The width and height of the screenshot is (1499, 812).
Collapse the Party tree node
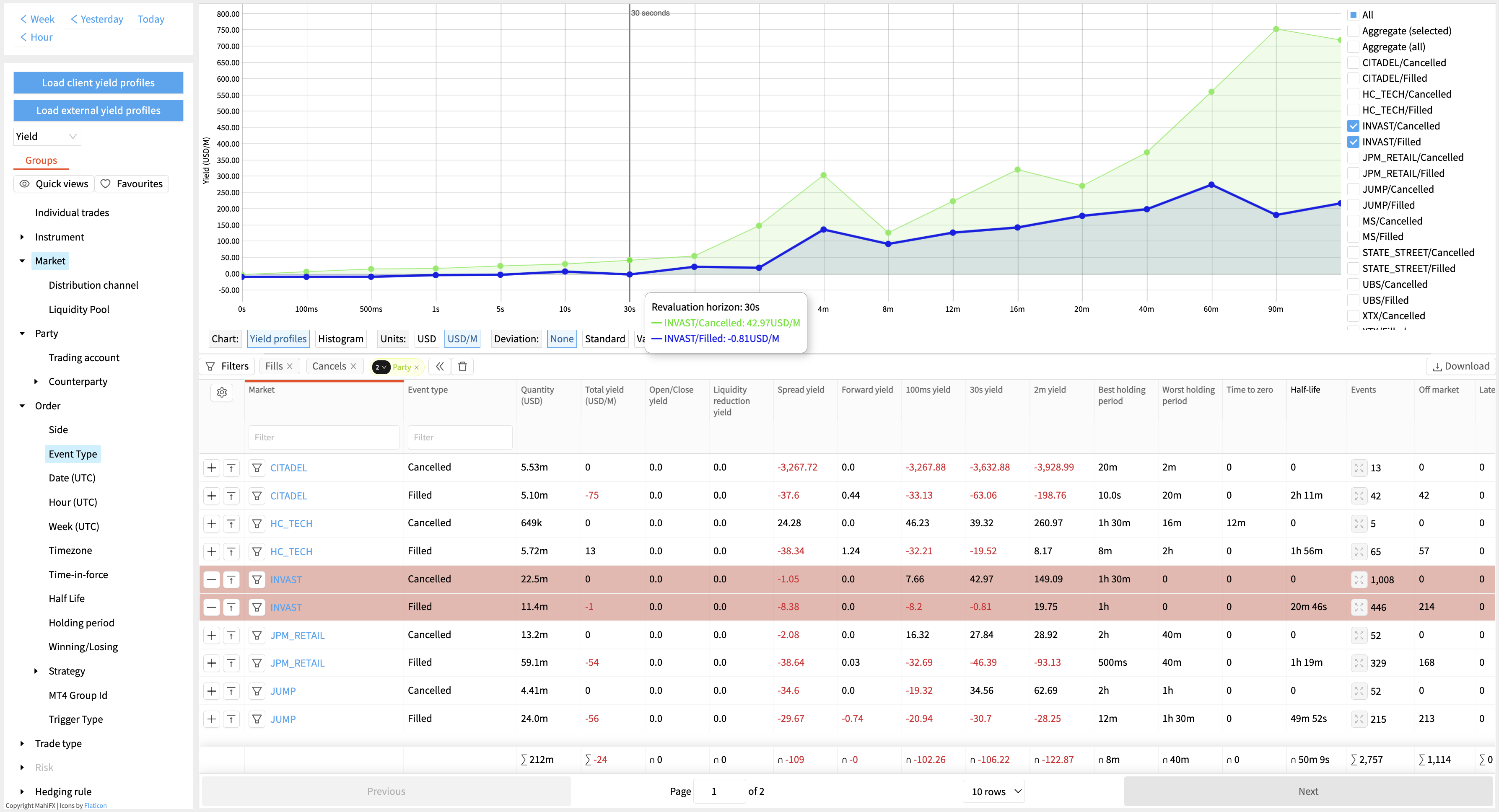coord(22,333)
